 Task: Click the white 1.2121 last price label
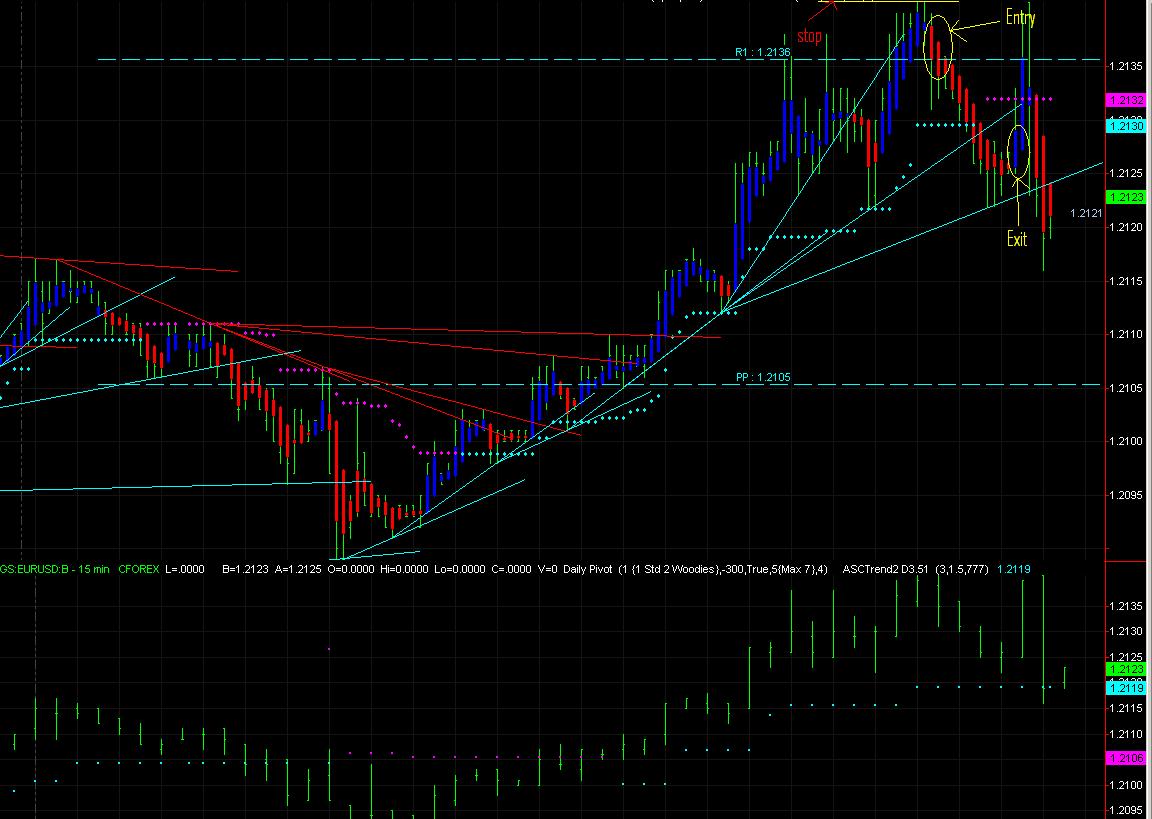1086,213
